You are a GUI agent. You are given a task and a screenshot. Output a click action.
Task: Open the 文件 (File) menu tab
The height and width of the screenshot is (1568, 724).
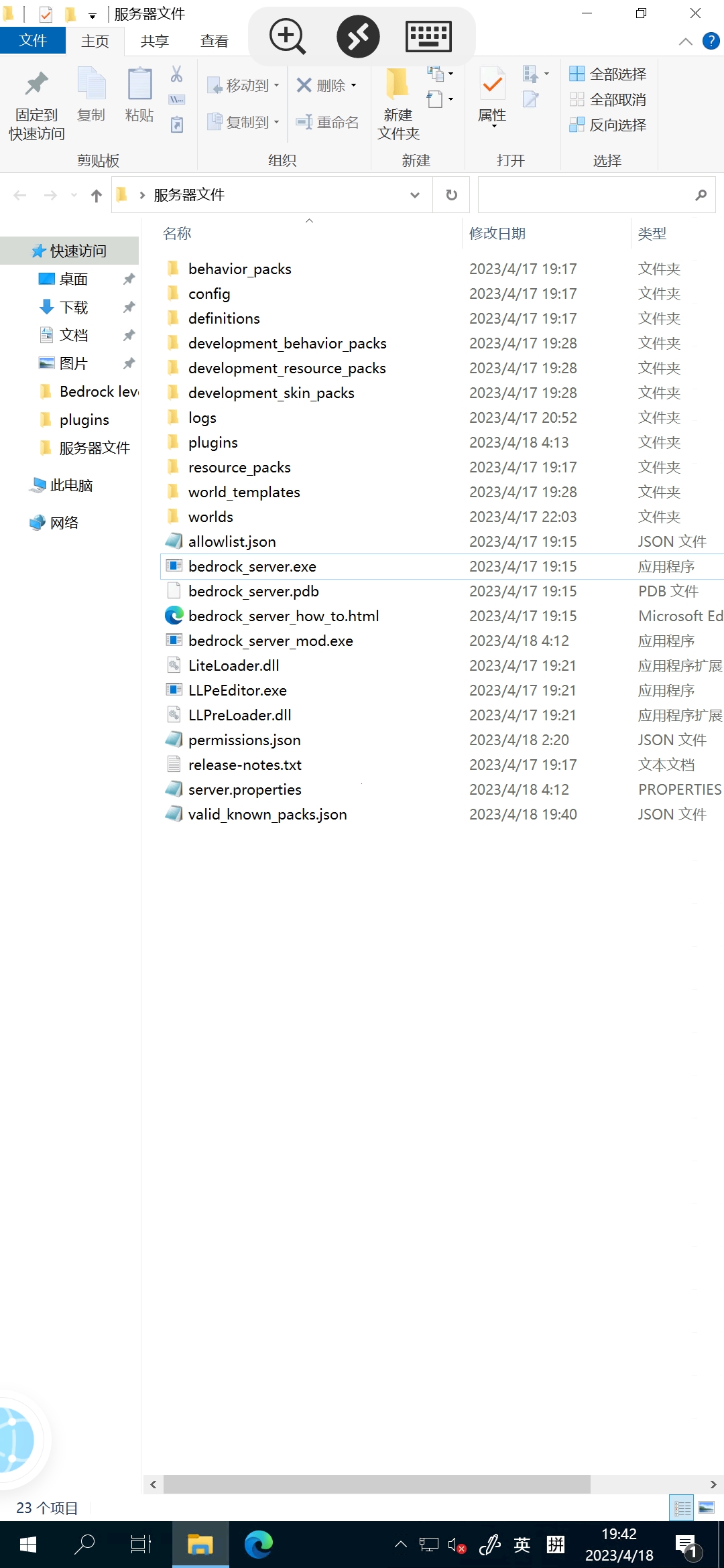click(x=33, y=40)
